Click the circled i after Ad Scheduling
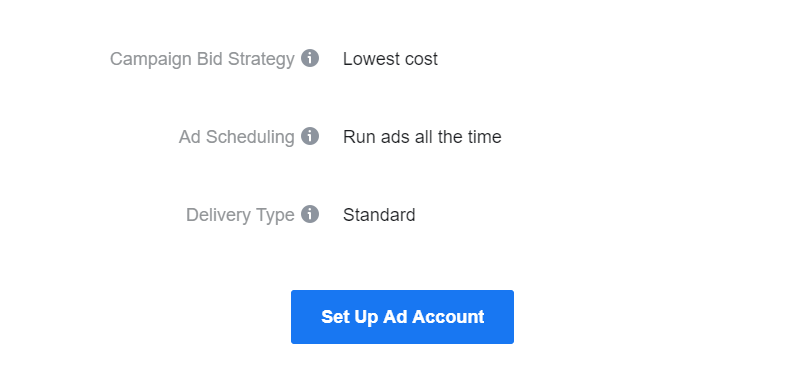802x382 pixels. tap(310, 137)
